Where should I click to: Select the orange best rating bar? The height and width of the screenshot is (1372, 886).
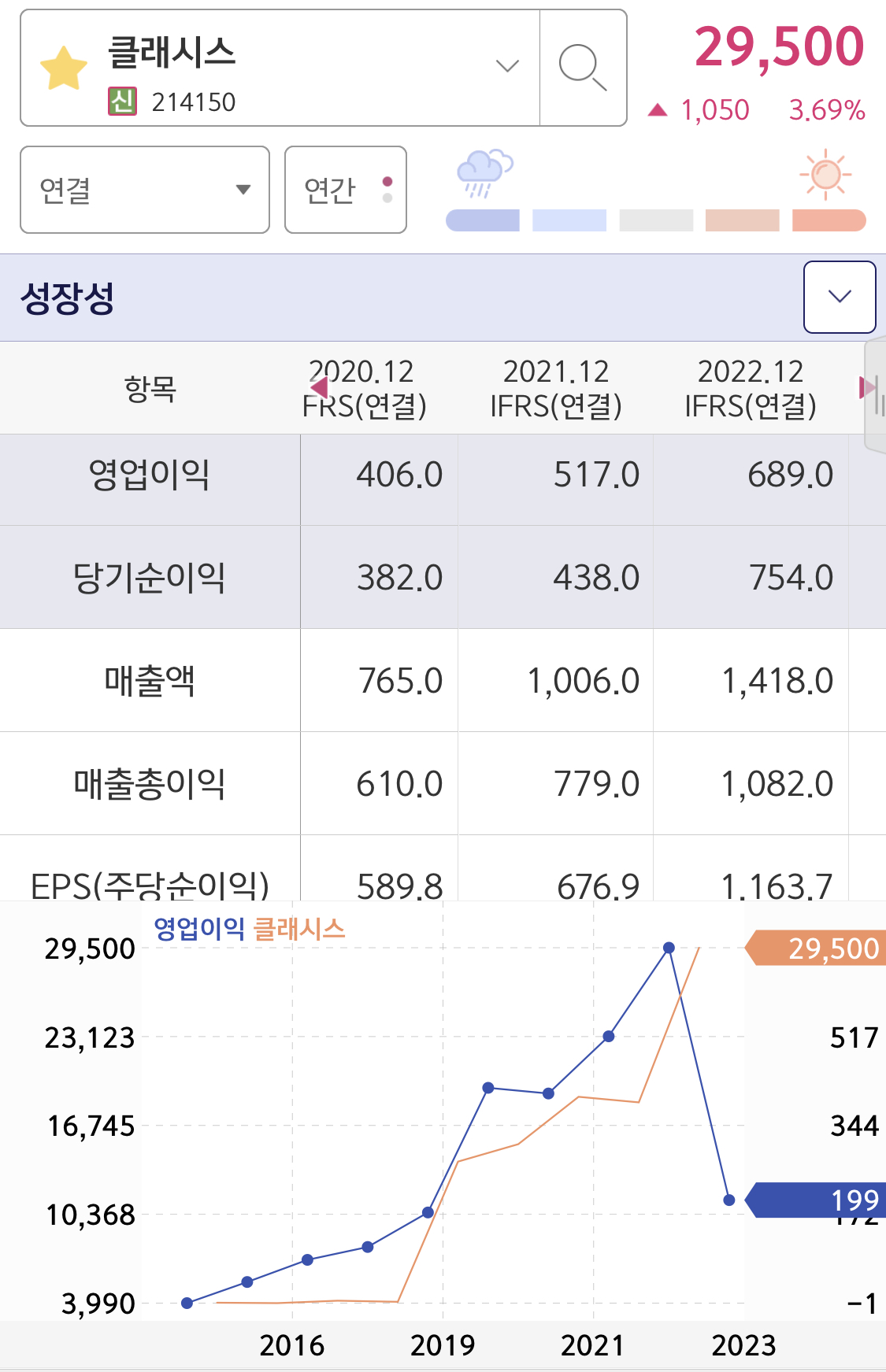click(x=829, y=220)
